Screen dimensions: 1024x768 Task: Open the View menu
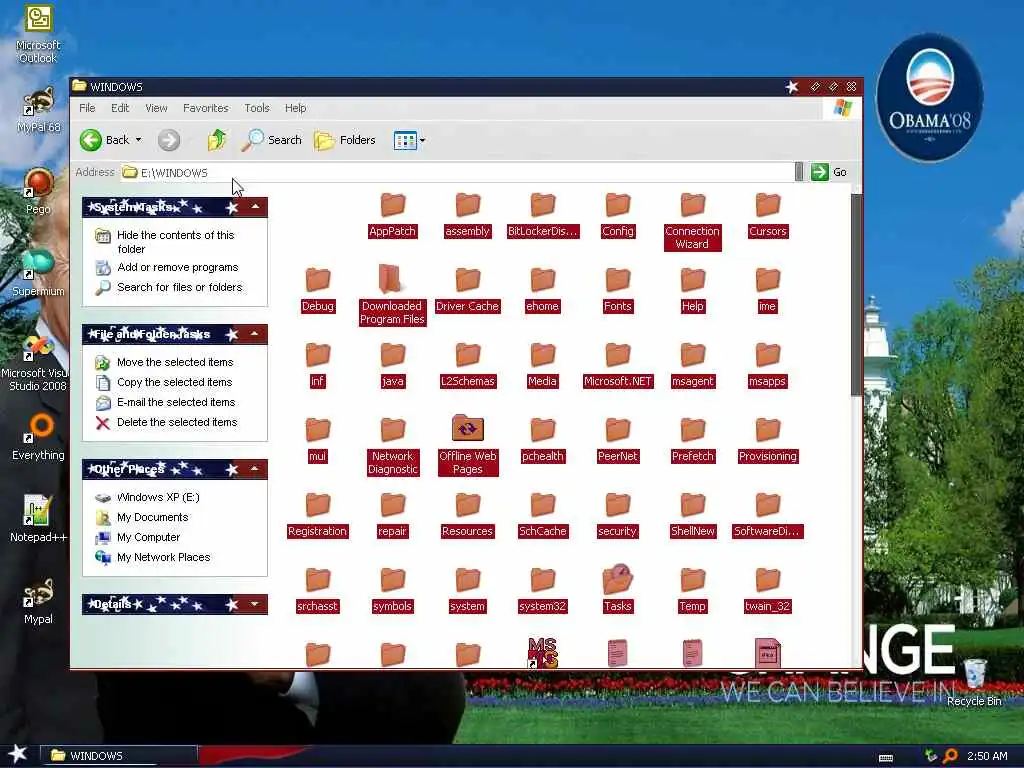156,108
